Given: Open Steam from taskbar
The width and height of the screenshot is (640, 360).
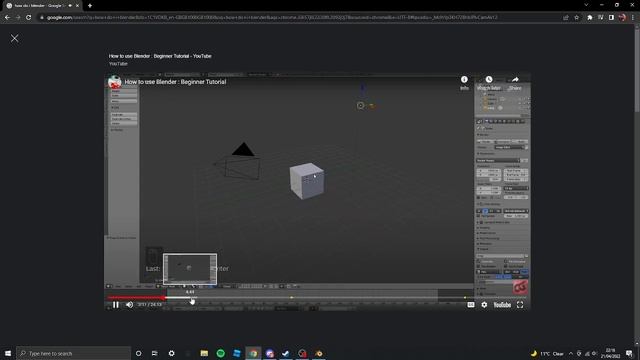Looking at the screenshot, I should [x=286, y=353].
